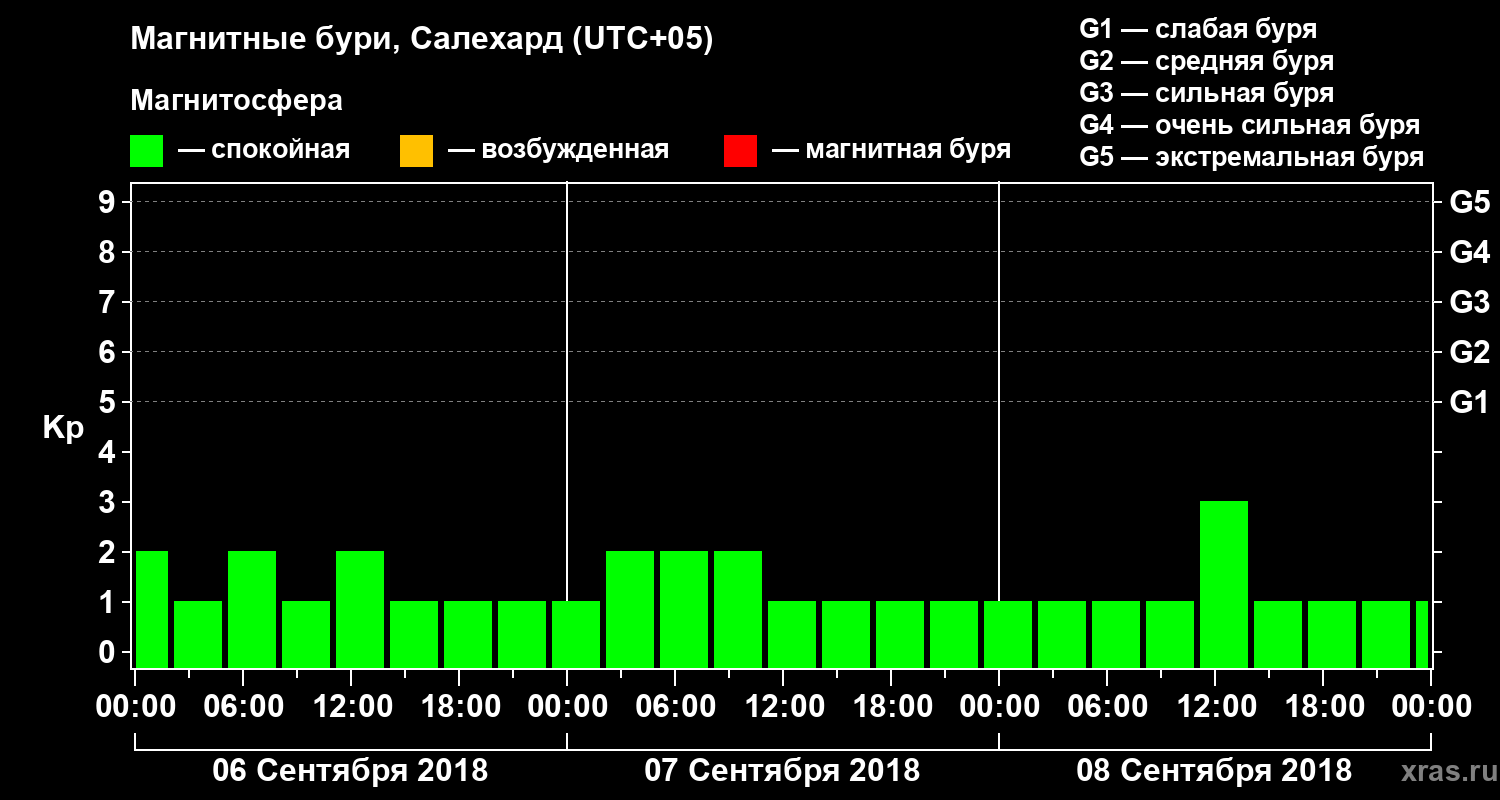1500x800 pixels.
Task: Click the '12:00' time label of 06 Сентября
Action: pyautogui.click(x=352, y=707)
